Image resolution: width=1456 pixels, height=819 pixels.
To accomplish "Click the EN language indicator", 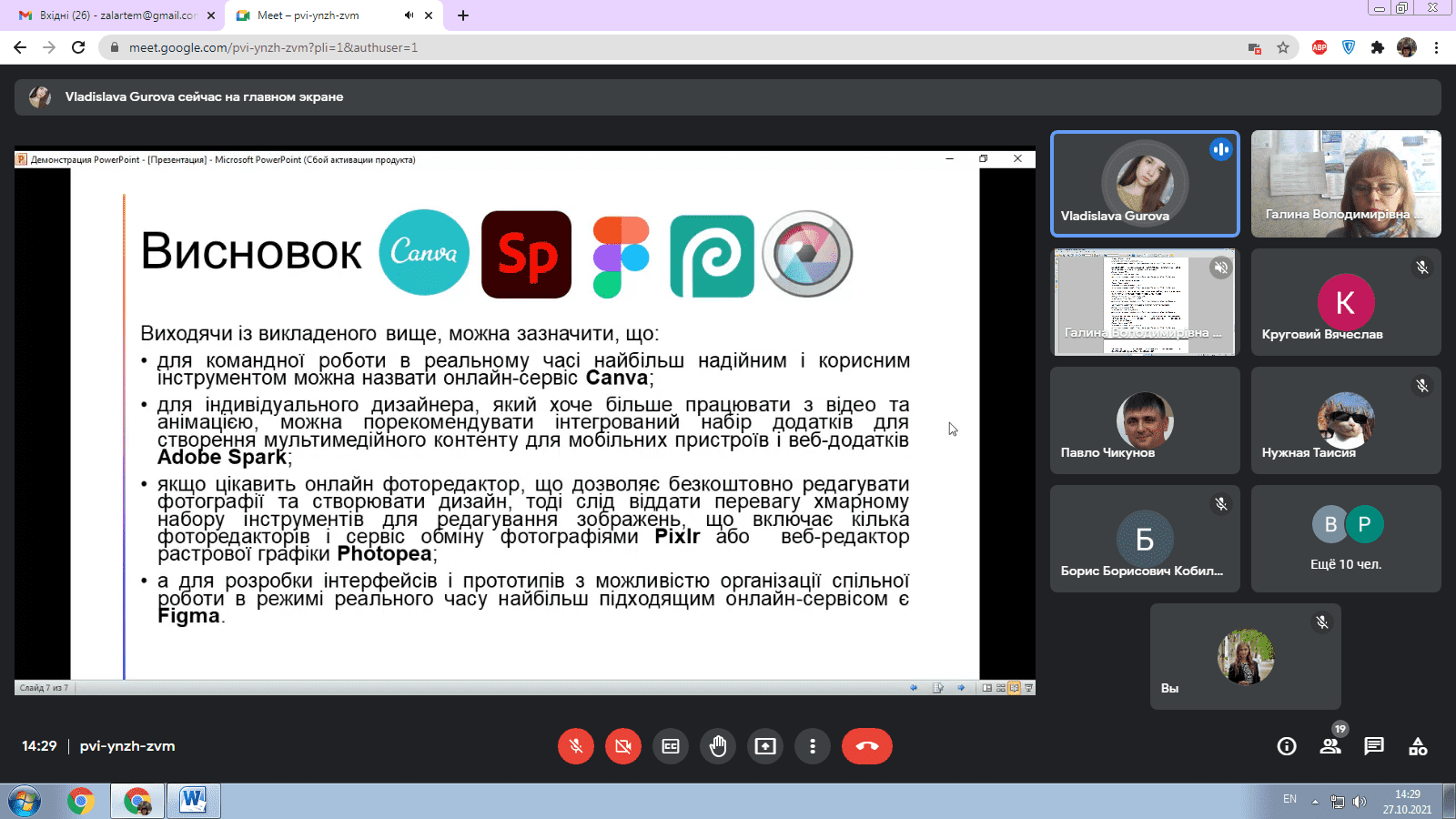I will pyautogui.click(x=1289, y=799).
